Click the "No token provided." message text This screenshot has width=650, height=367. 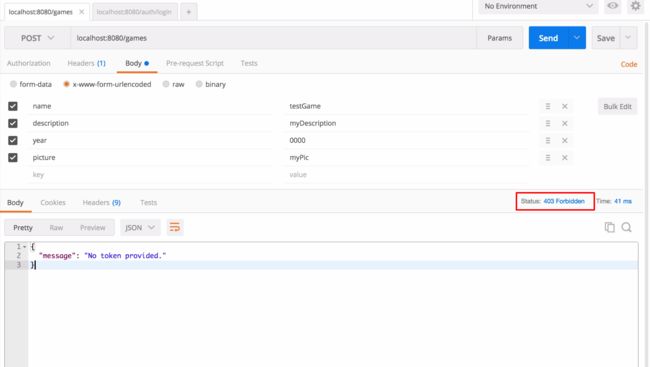(125, 255)
